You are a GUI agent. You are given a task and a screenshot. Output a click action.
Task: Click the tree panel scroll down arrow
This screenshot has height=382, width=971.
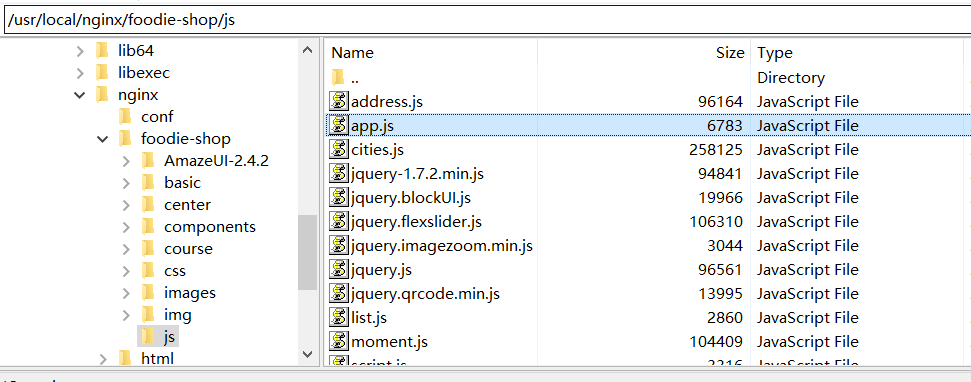click(307, 354)
